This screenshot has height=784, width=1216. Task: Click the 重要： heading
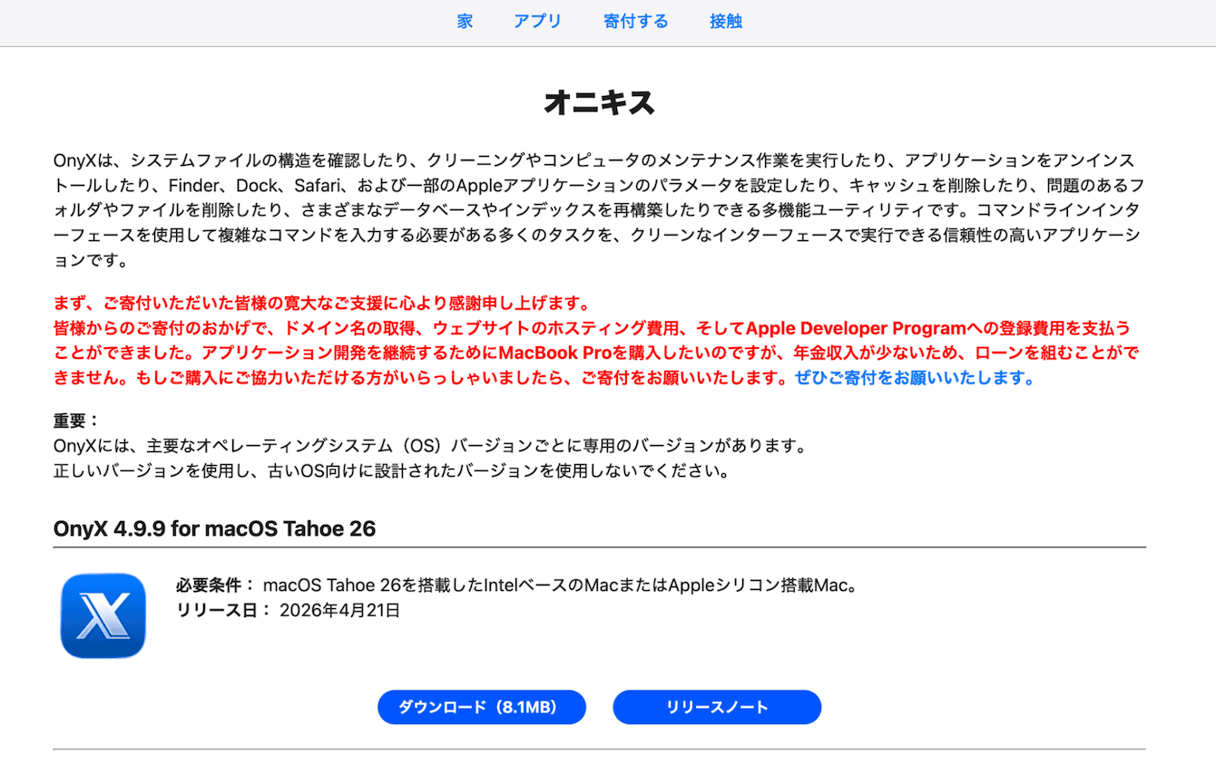click(x=77, y=421)
